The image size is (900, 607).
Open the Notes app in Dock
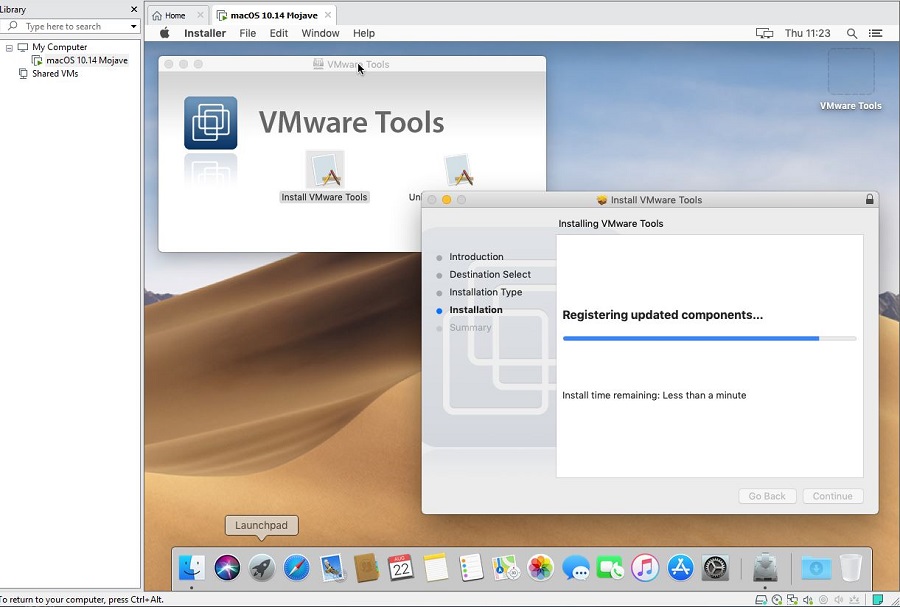pyautogui.click(x=436, y=568)
